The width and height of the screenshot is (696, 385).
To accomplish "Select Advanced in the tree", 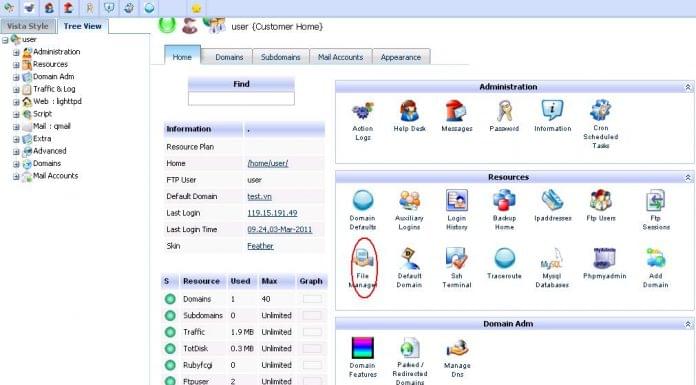I will point(50,151).
